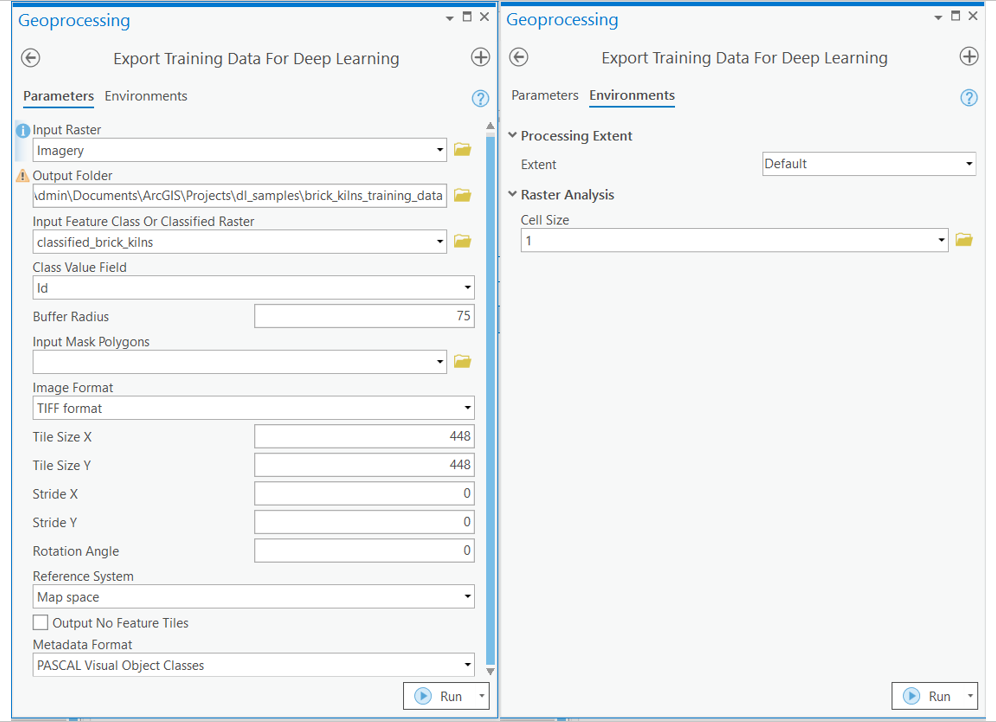This screenshot has height=722, width=996.
Task: Open the Class Value Field dropdown
Action: point(254,288)
